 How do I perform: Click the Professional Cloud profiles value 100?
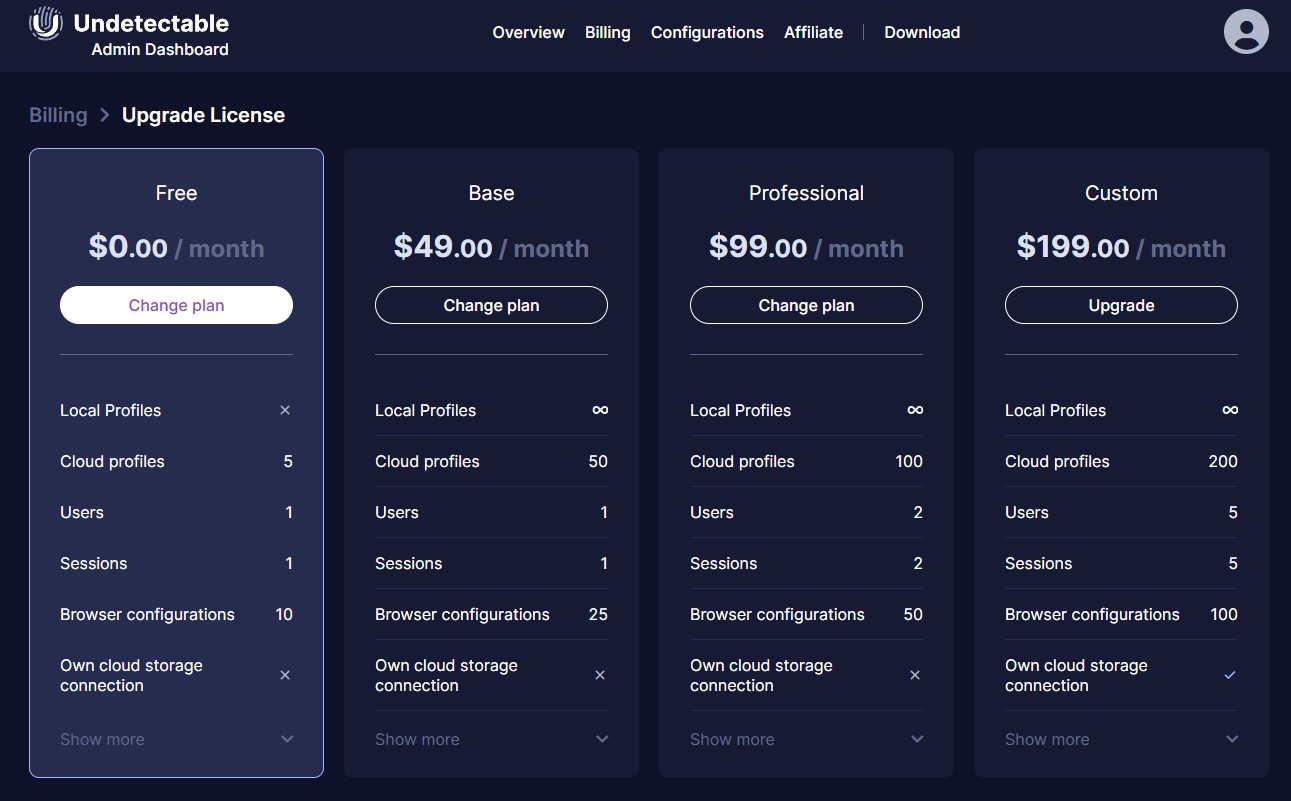909,461
